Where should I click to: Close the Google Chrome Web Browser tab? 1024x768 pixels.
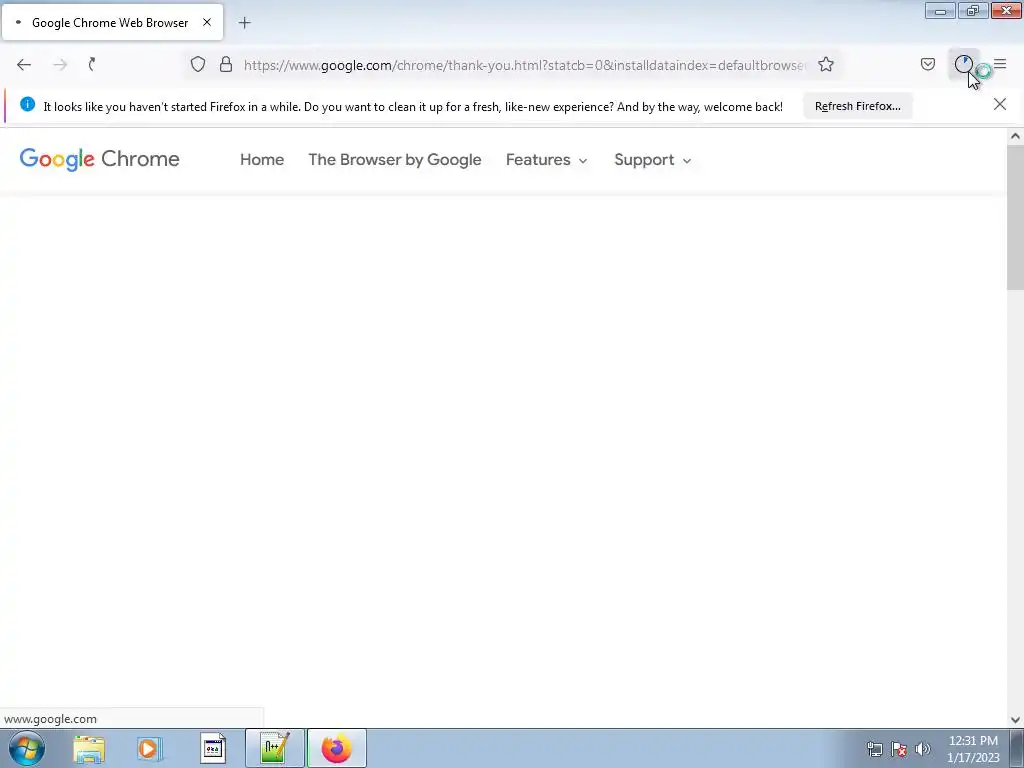207,22
